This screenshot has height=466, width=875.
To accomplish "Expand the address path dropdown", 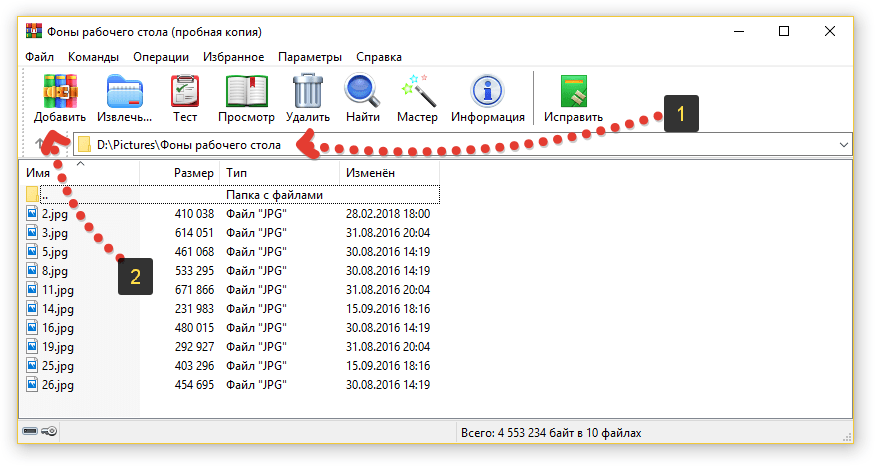I will coord(843,145).
